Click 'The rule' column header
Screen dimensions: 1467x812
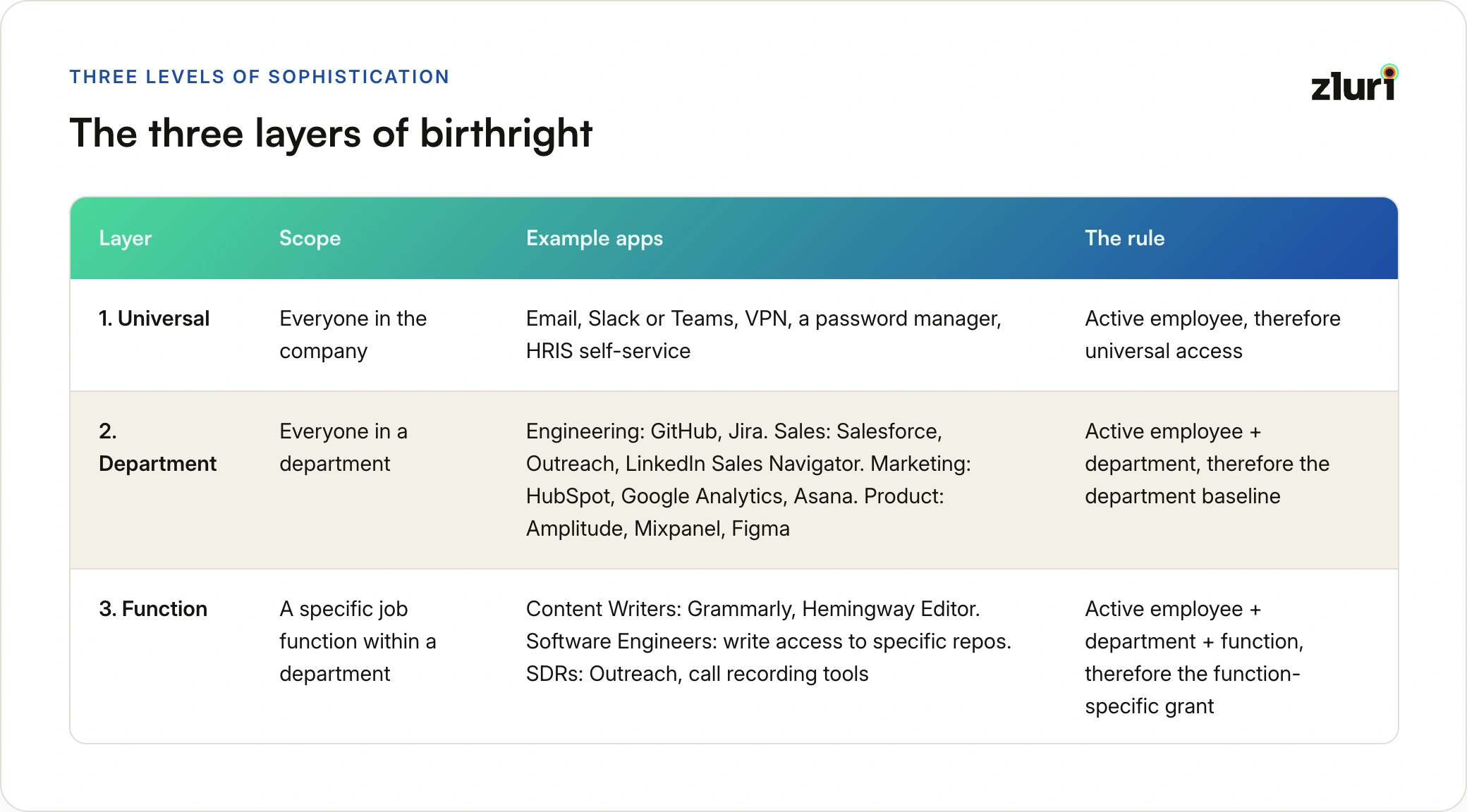pos(1124,238)
